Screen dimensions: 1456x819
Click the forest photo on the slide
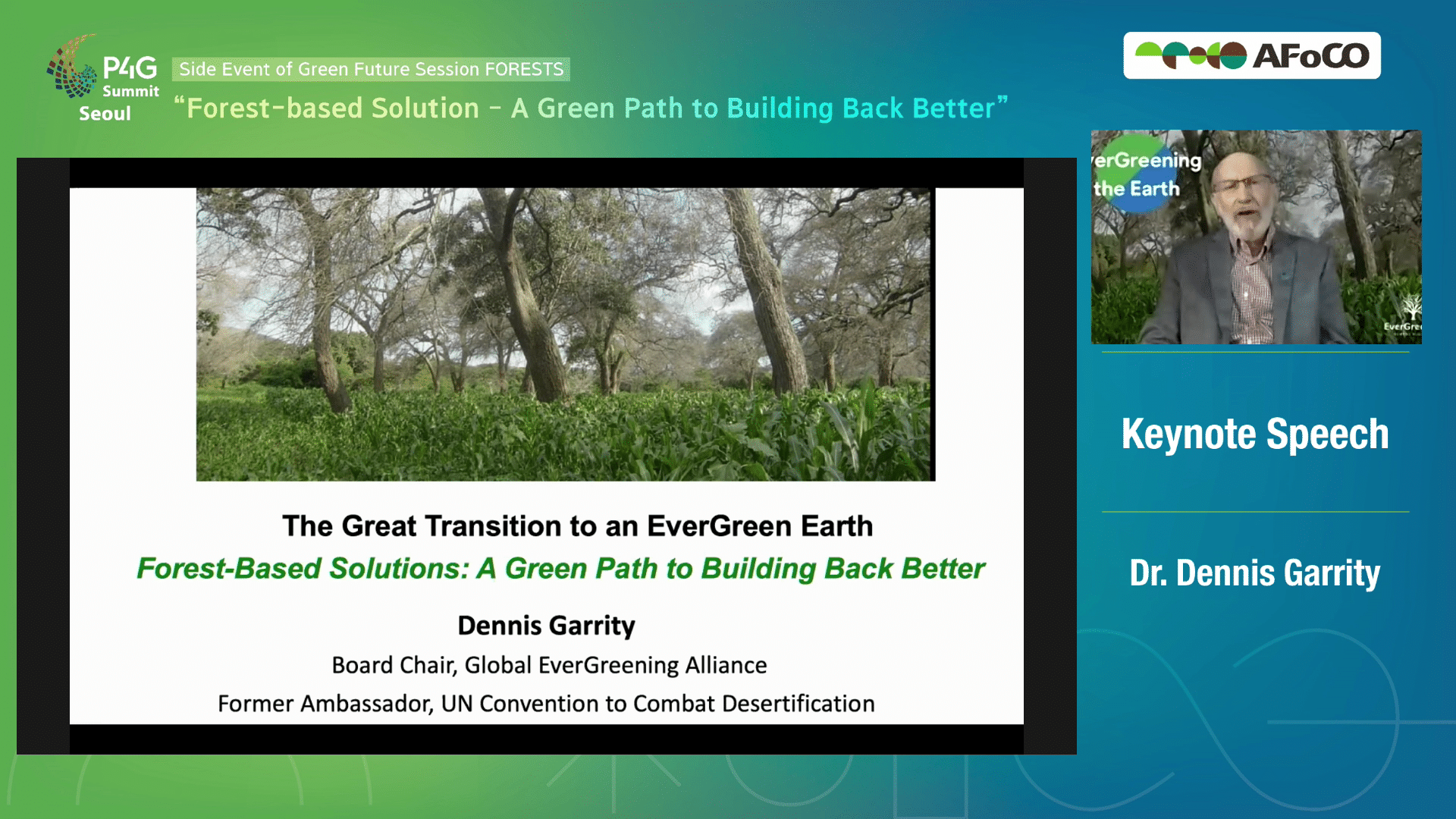[x=566, y=334]
